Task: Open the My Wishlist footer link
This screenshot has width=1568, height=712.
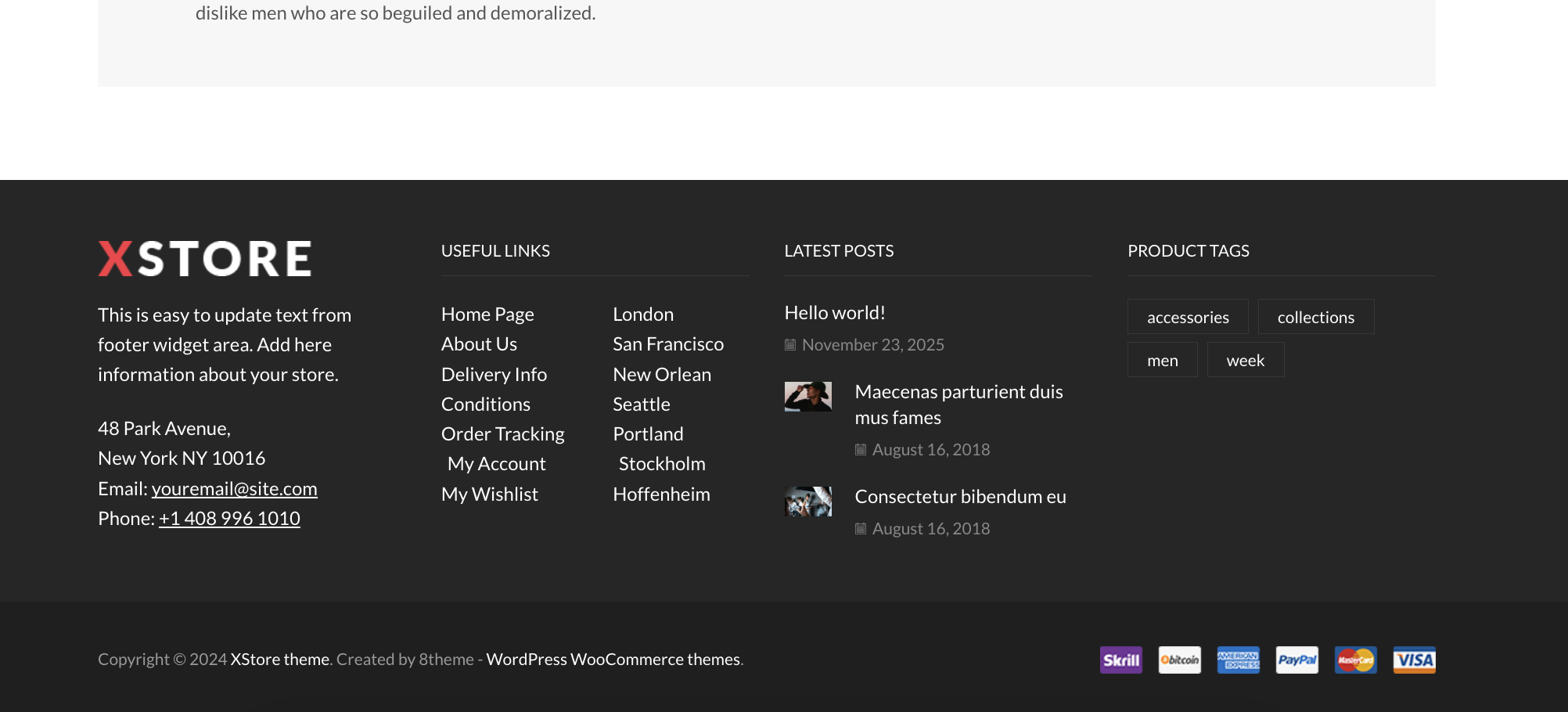Action: pyautogui.click(x=489, y=494)
